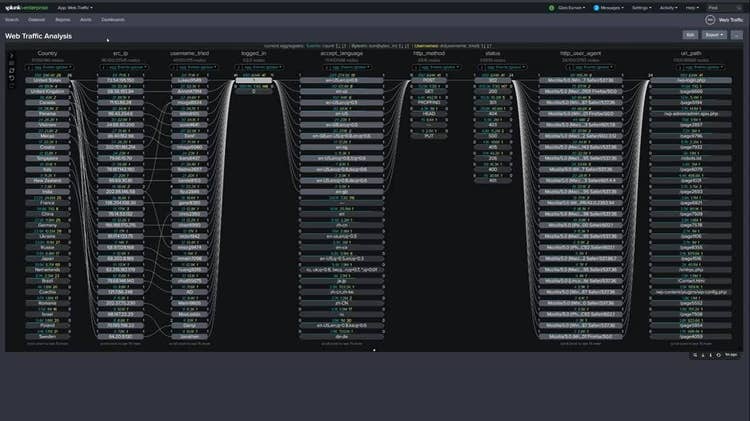Switch to the Search tab
The width and height of the screenshot is (750, 421).
point(12,19)
